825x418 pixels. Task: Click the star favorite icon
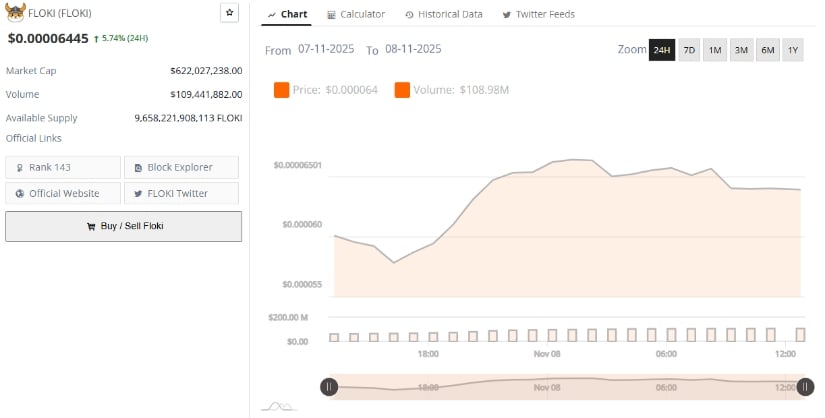click(229, 13)
